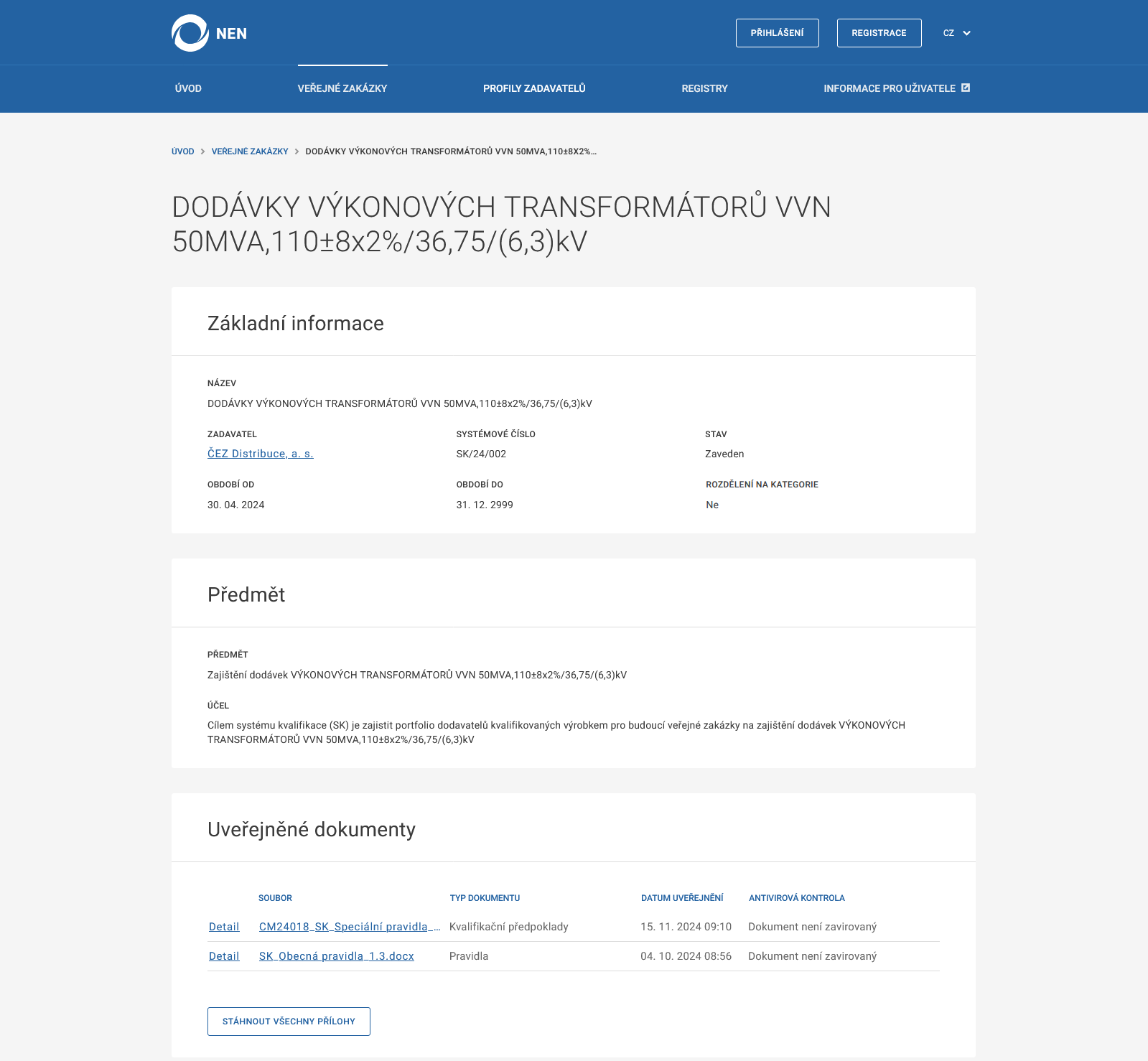Viewport: 1148px width, 1061px height.
Task: Click the Přihlášení button
Action: 778,33
